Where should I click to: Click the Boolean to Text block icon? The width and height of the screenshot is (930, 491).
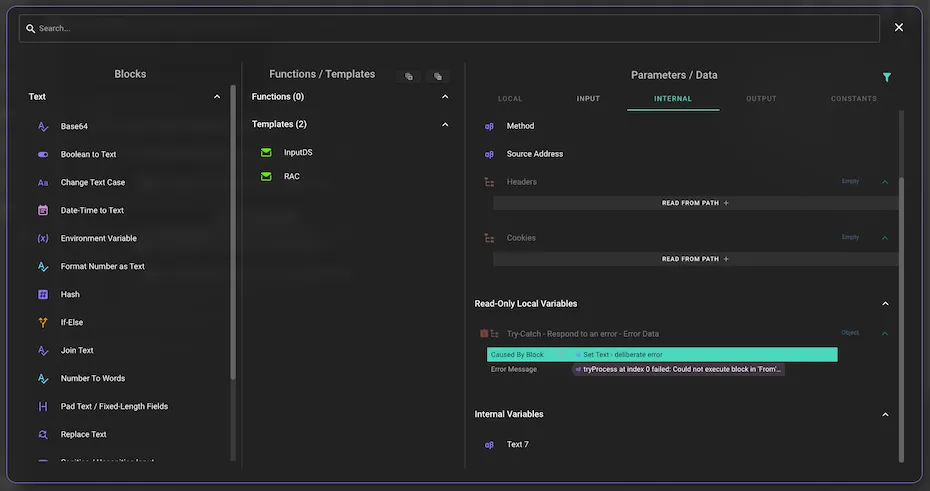click(43, 155)
